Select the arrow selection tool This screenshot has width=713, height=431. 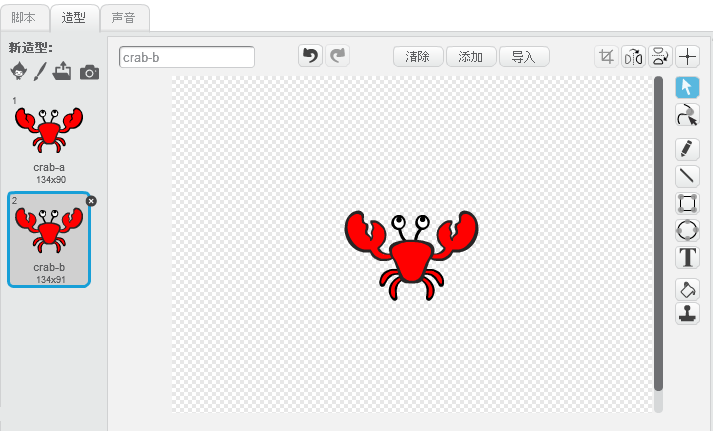[687, 87]
